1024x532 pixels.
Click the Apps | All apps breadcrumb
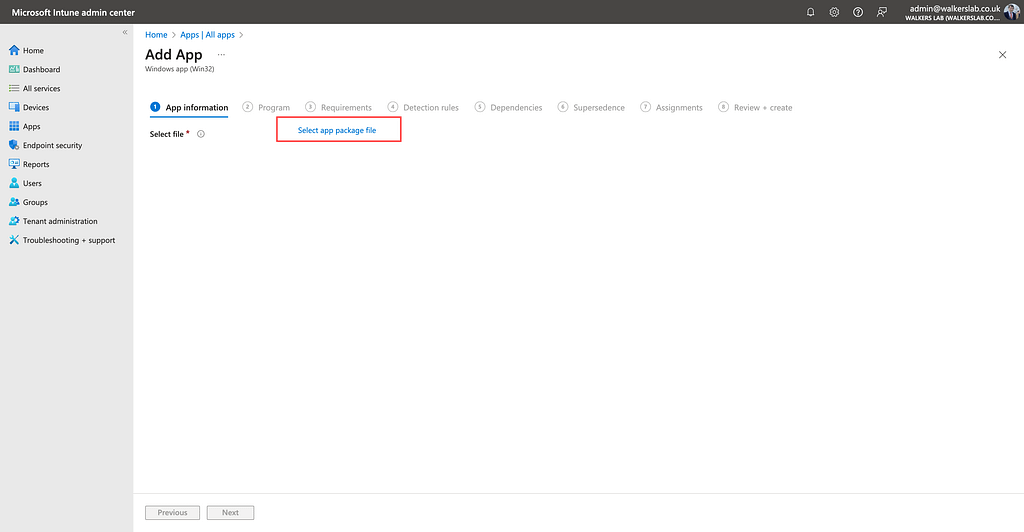point(207,35)
